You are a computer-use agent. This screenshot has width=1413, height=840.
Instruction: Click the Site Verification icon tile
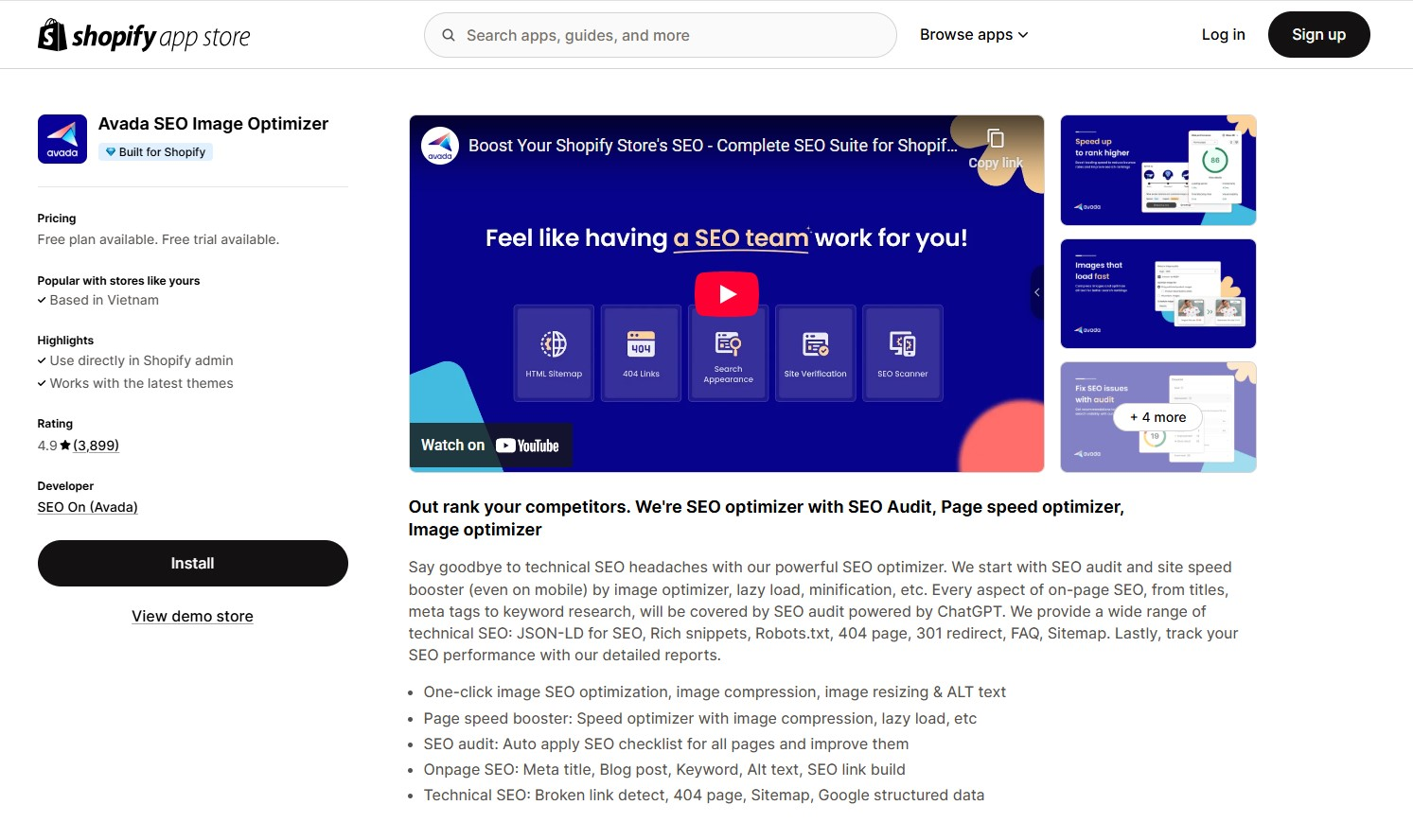815,353
